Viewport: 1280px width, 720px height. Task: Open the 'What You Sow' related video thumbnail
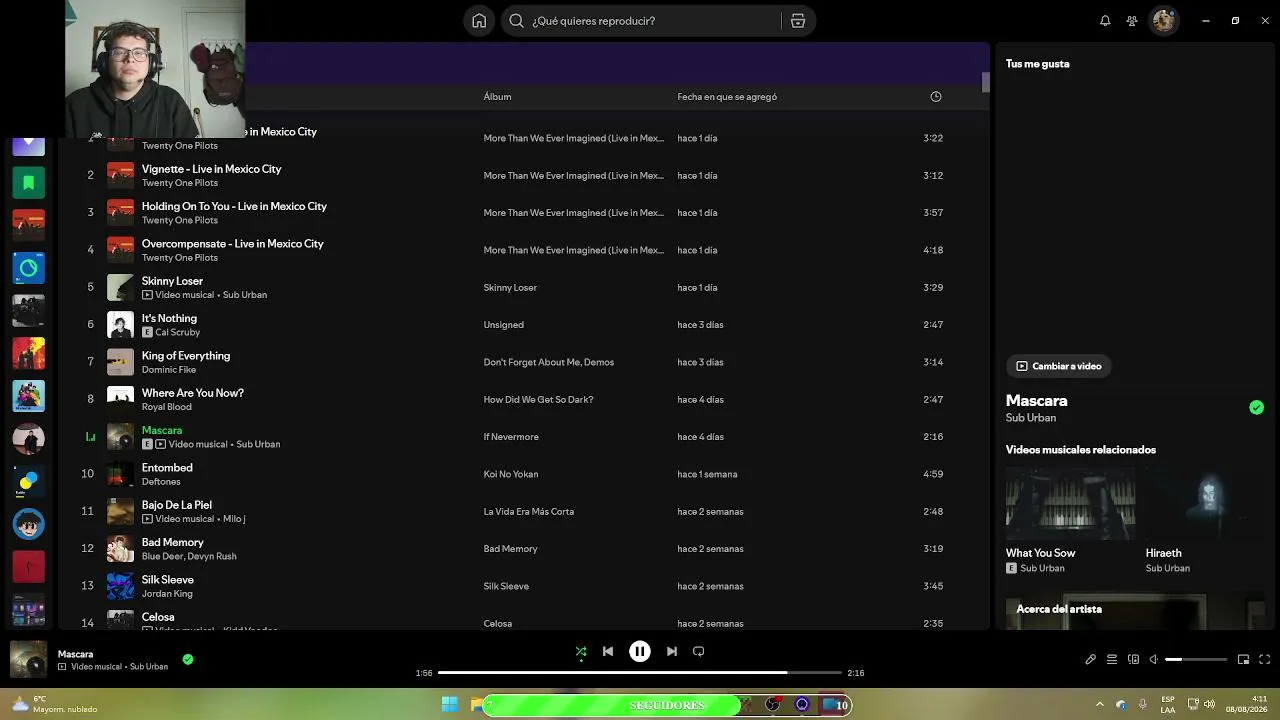pos(1070,503)
